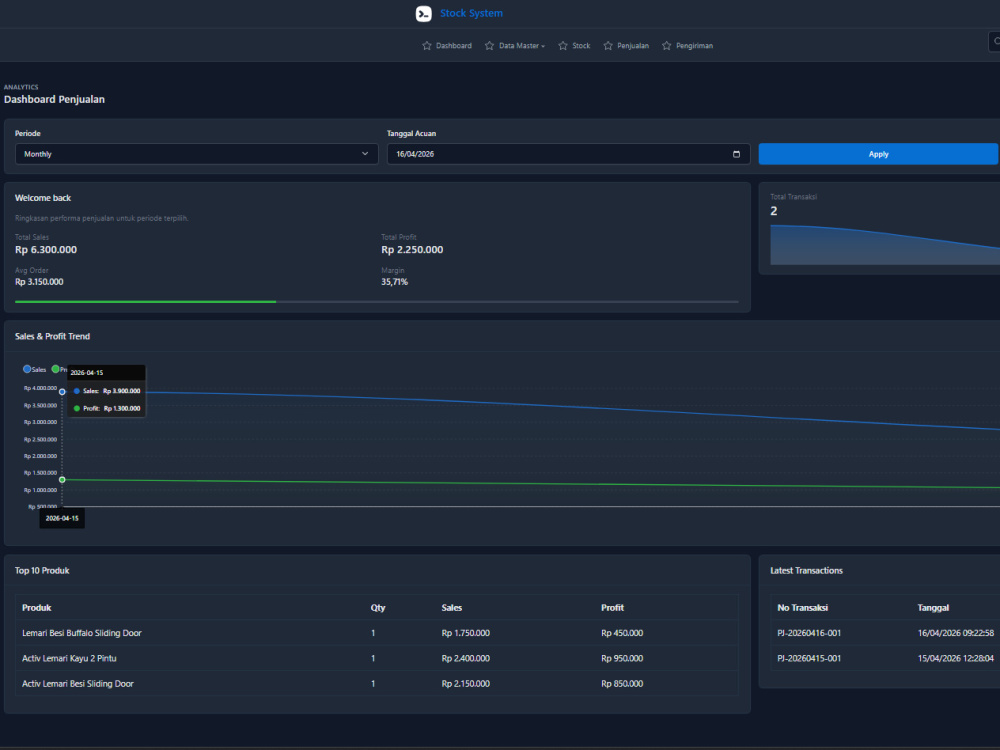Go to the Stock menu
Viewport: 1000px width, 750px height.
click(581, 46)
